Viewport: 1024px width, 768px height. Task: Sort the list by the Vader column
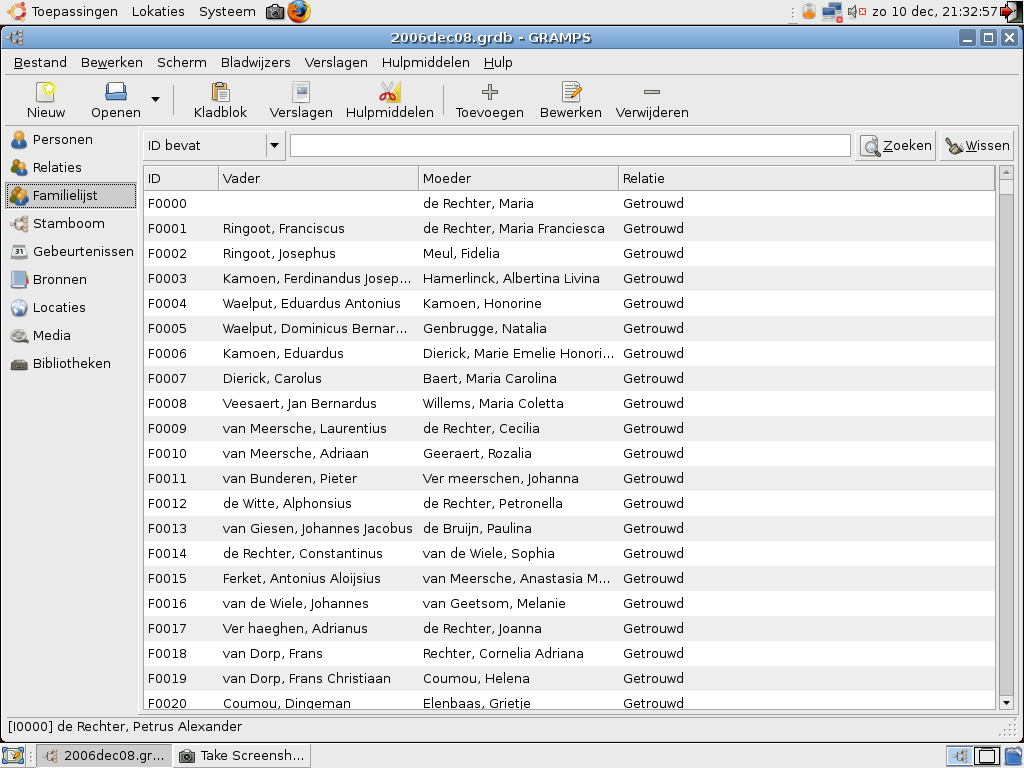coord(318,178)
